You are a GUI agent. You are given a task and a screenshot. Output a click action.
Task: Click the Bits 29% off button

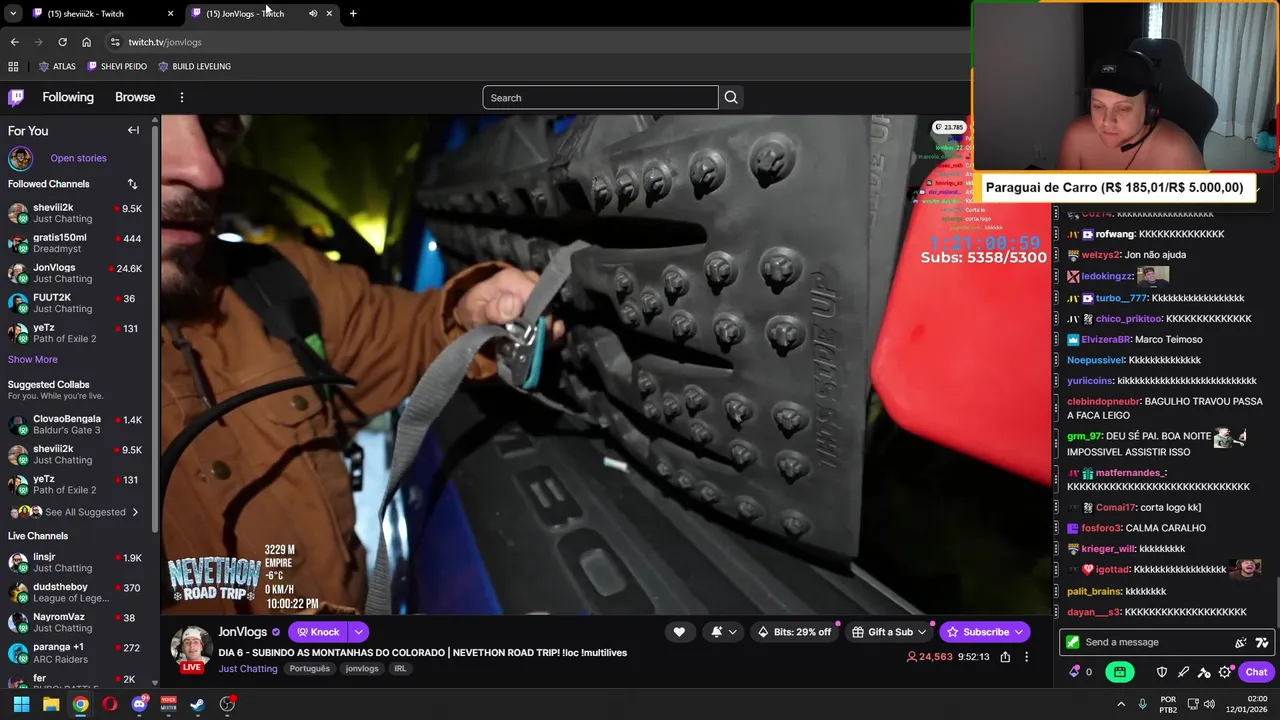coord(794,632)
